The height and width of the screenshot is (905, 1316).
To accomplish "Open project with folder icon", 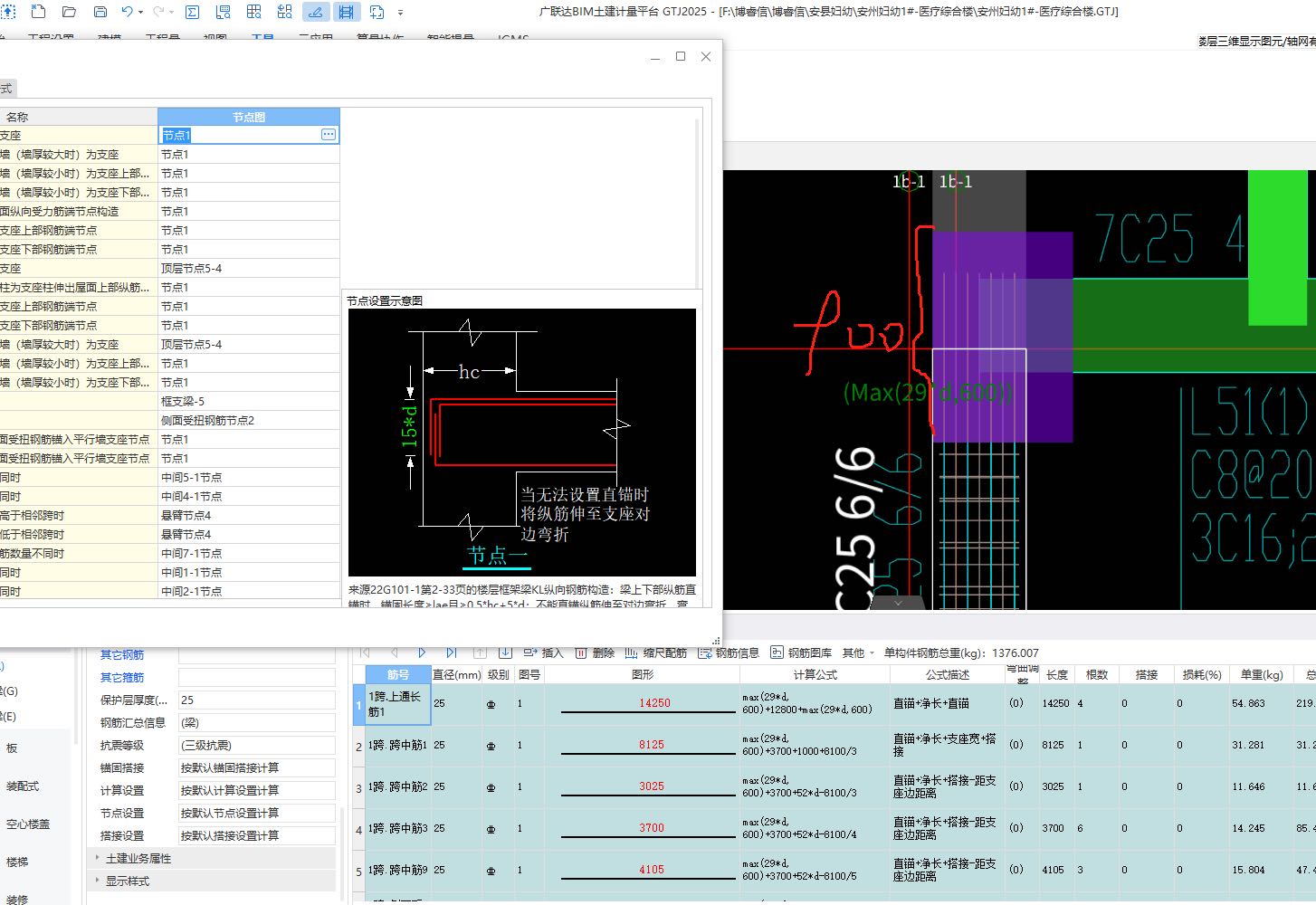I will [69, 12].
